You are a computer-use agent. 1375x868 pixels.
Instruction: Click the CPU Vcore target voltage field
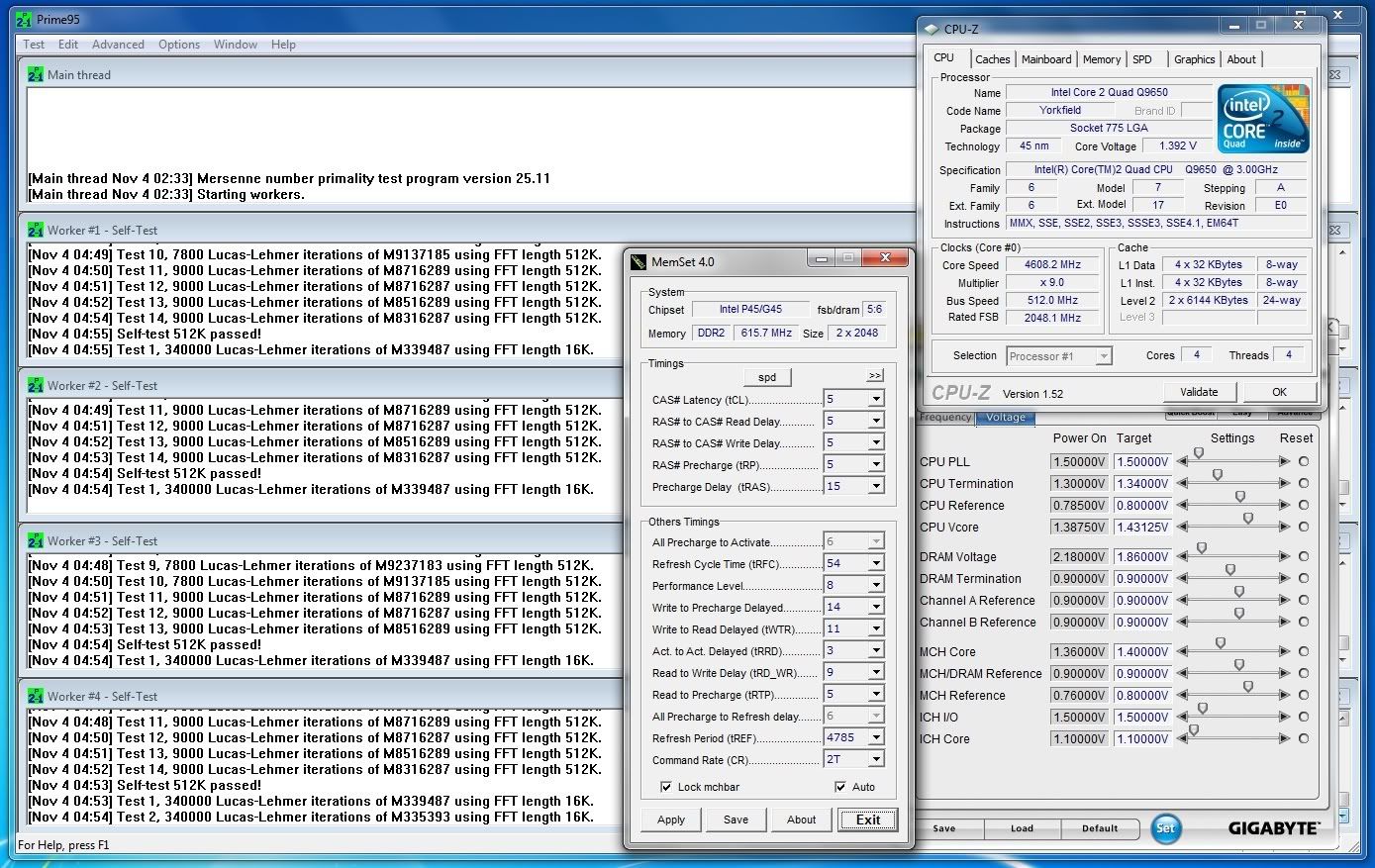click(1142, 528)
